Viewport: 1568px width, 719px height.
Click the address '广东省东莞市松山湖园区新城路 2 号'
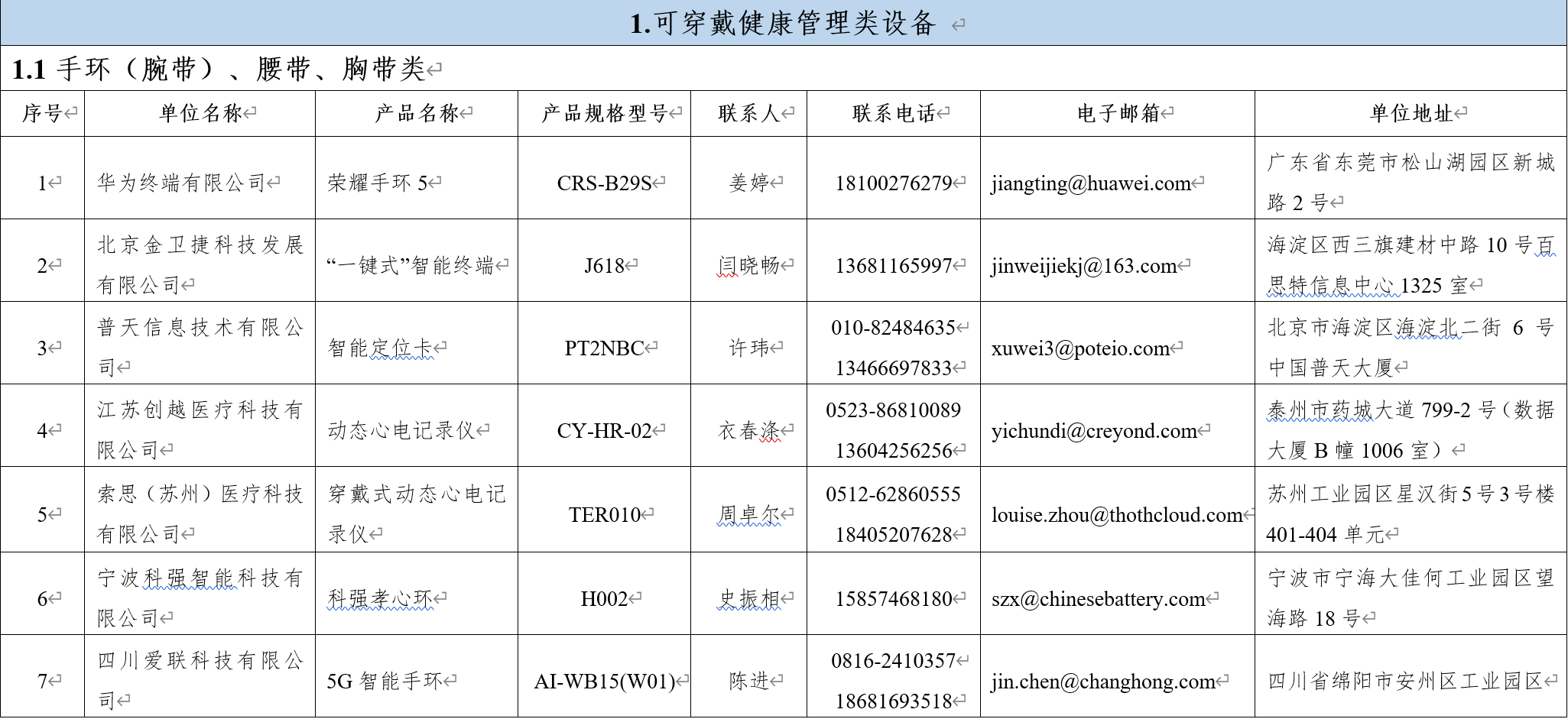[1411, 183]
